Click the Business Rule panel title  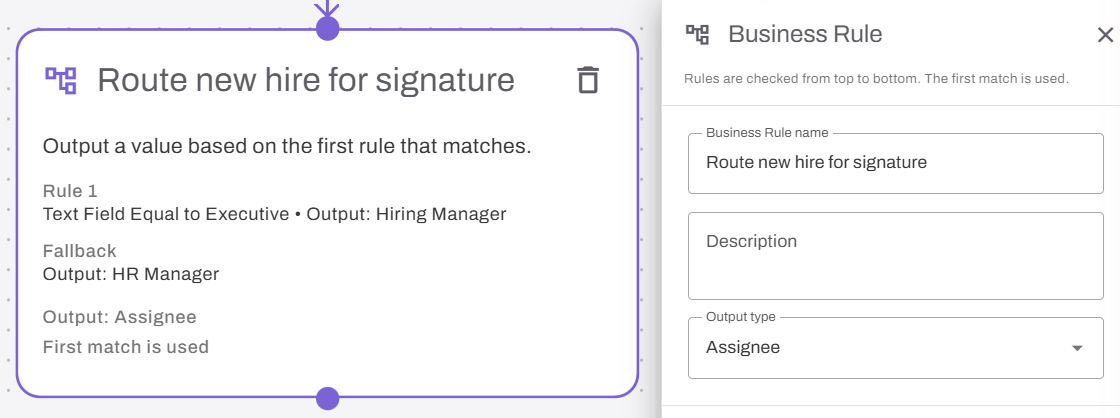[805, 34]
